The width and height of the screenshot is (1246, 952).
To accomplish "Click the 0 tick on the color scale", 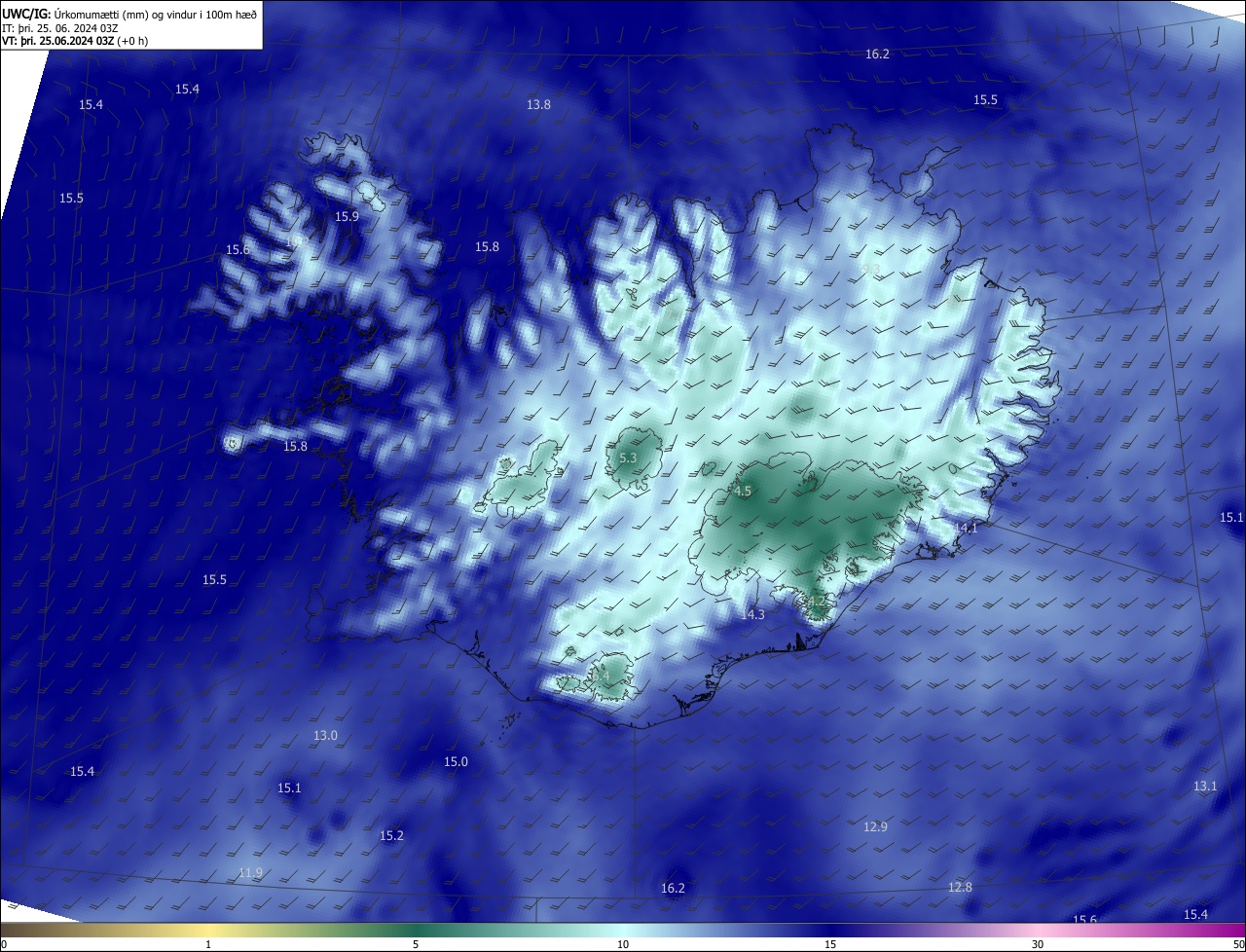I will point(4,944).
